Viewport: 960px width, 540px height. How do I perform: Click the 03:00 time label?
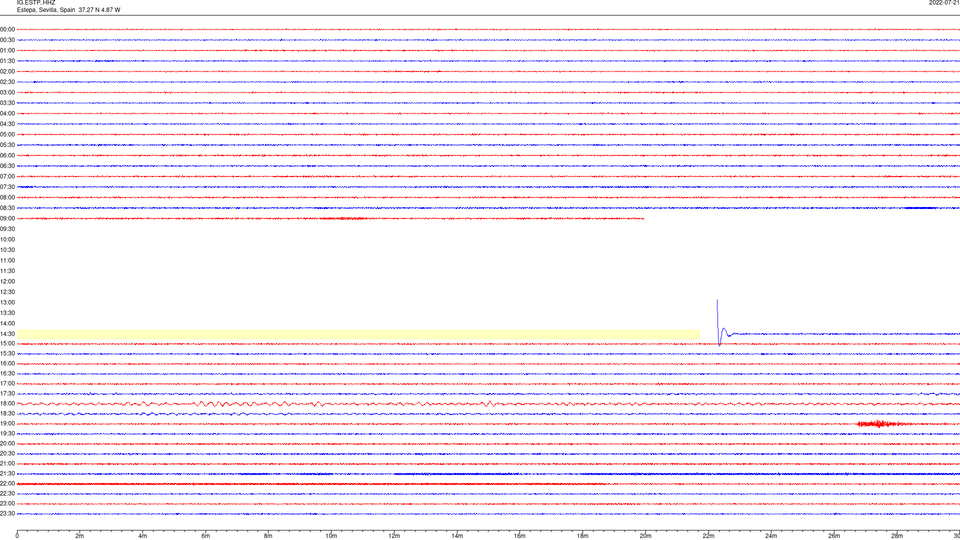click(7, 92)
